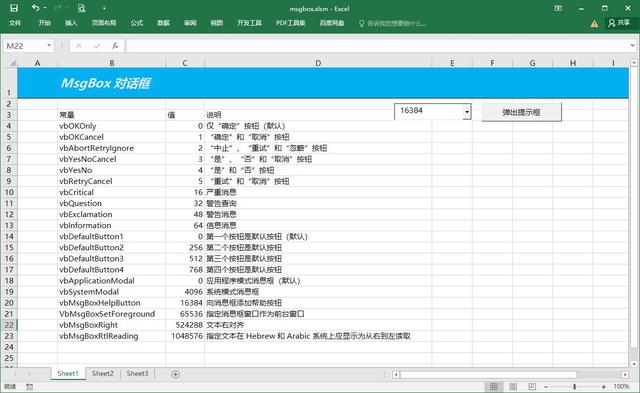640x393 pixels.
Task: Open the 文件 menu tab
Action: click(x=15, y=23)
